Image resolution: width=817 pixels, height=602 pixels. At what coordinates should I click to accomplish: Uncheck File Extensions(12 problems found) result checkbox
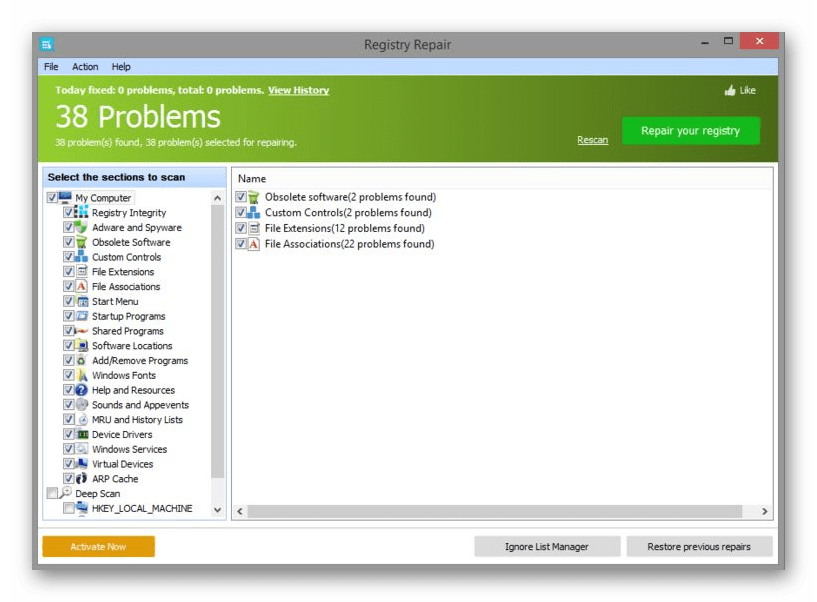coord(241,228)
